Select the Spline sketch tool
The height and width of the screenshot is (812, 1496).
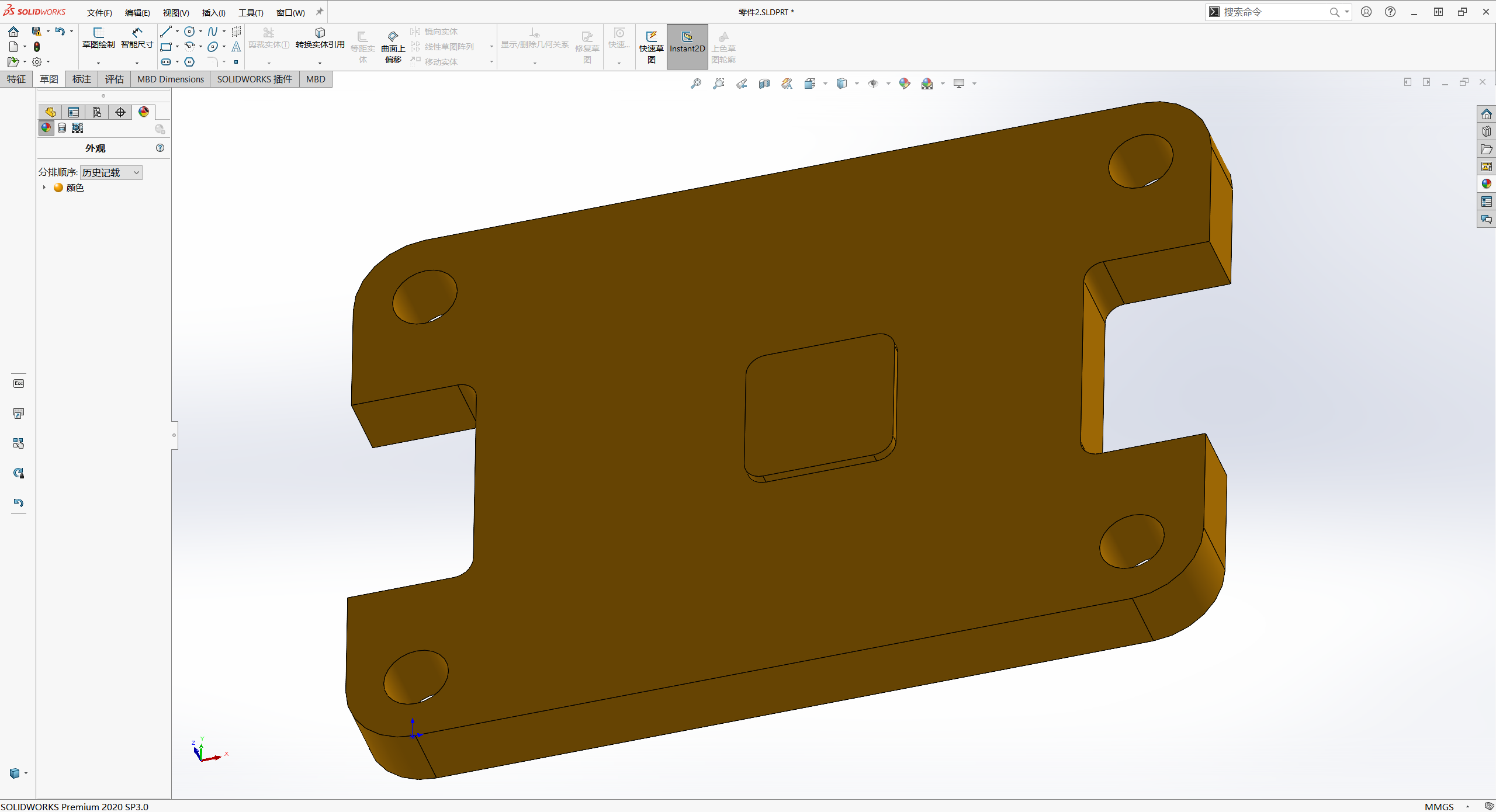[x=213, y=32]
